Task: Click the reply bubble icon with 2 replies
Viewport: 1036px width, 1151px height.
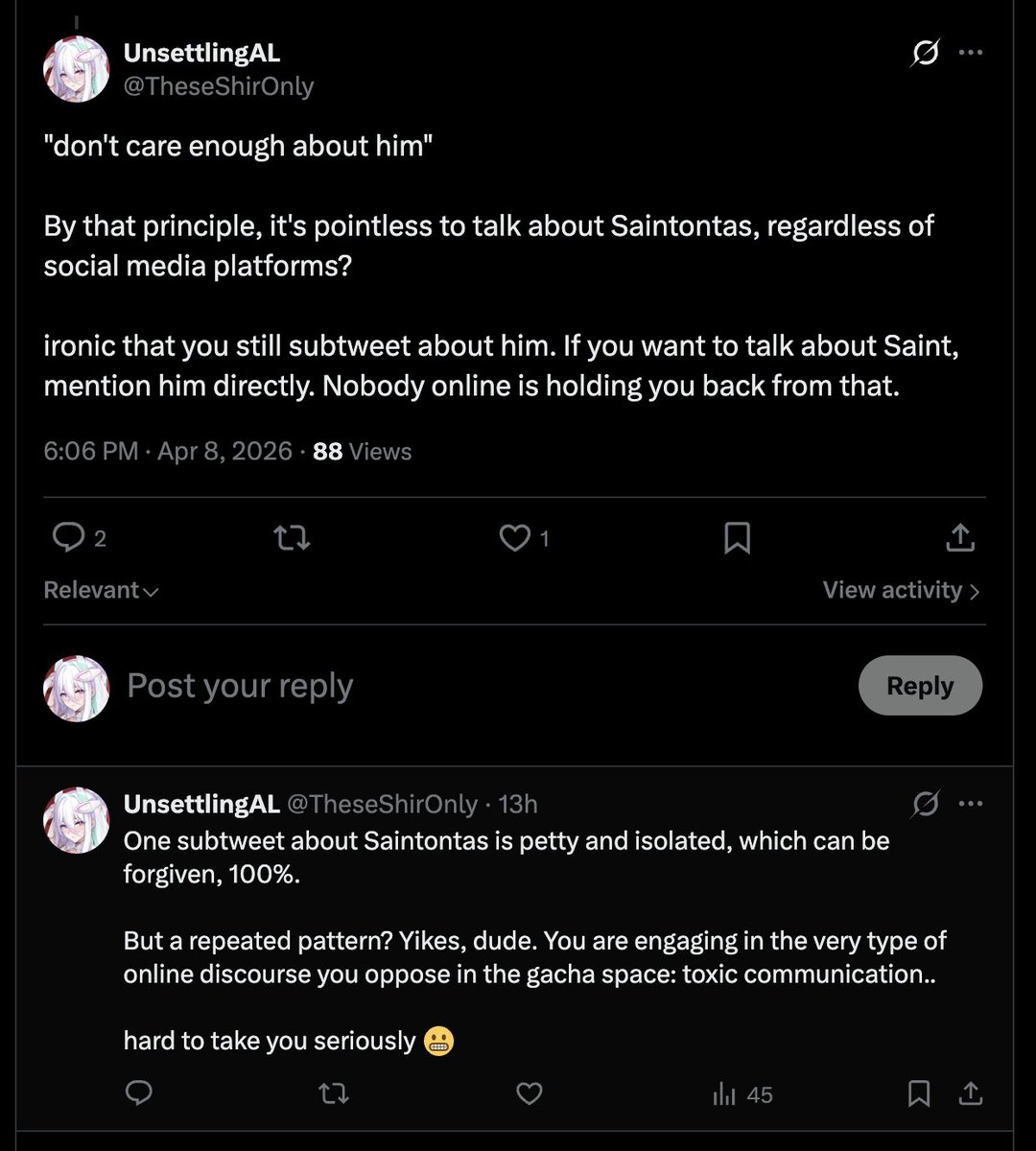Action: (69, 537)
